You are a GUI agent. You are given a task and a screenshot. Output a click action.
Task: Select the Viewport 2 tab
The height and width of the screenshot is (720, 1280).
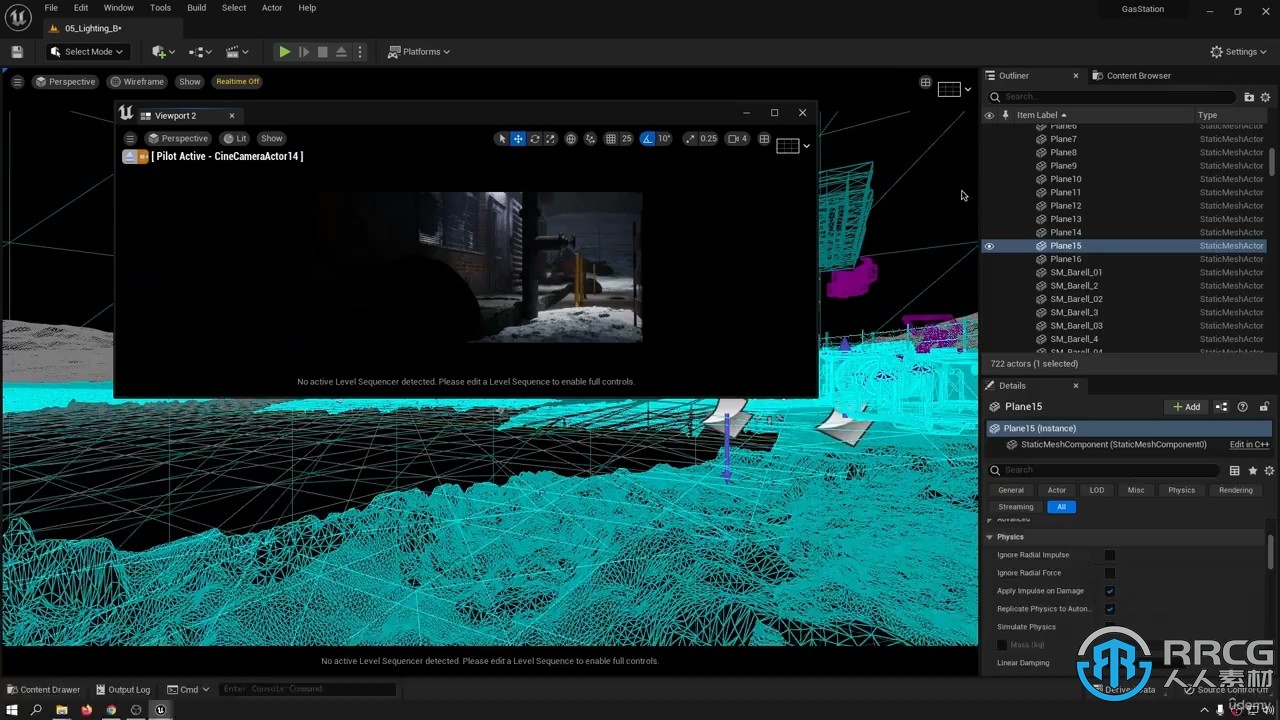175,116
